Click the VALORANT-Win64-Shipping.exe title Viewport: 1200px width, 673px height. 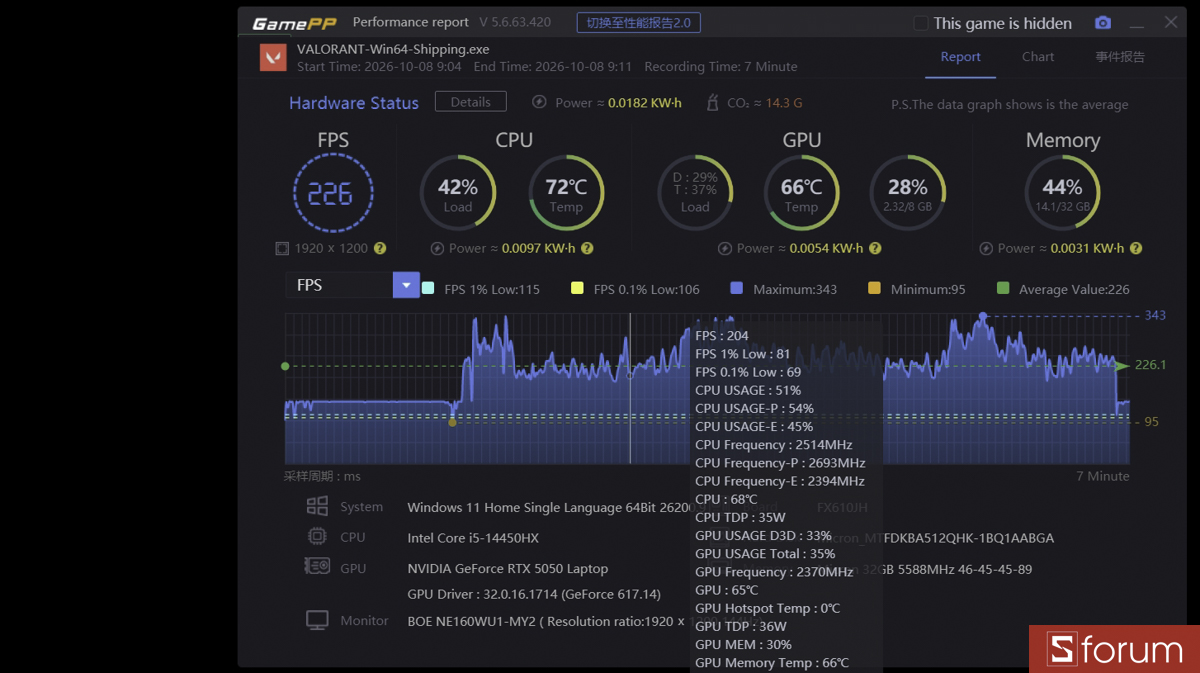click(x=393, y=49)
